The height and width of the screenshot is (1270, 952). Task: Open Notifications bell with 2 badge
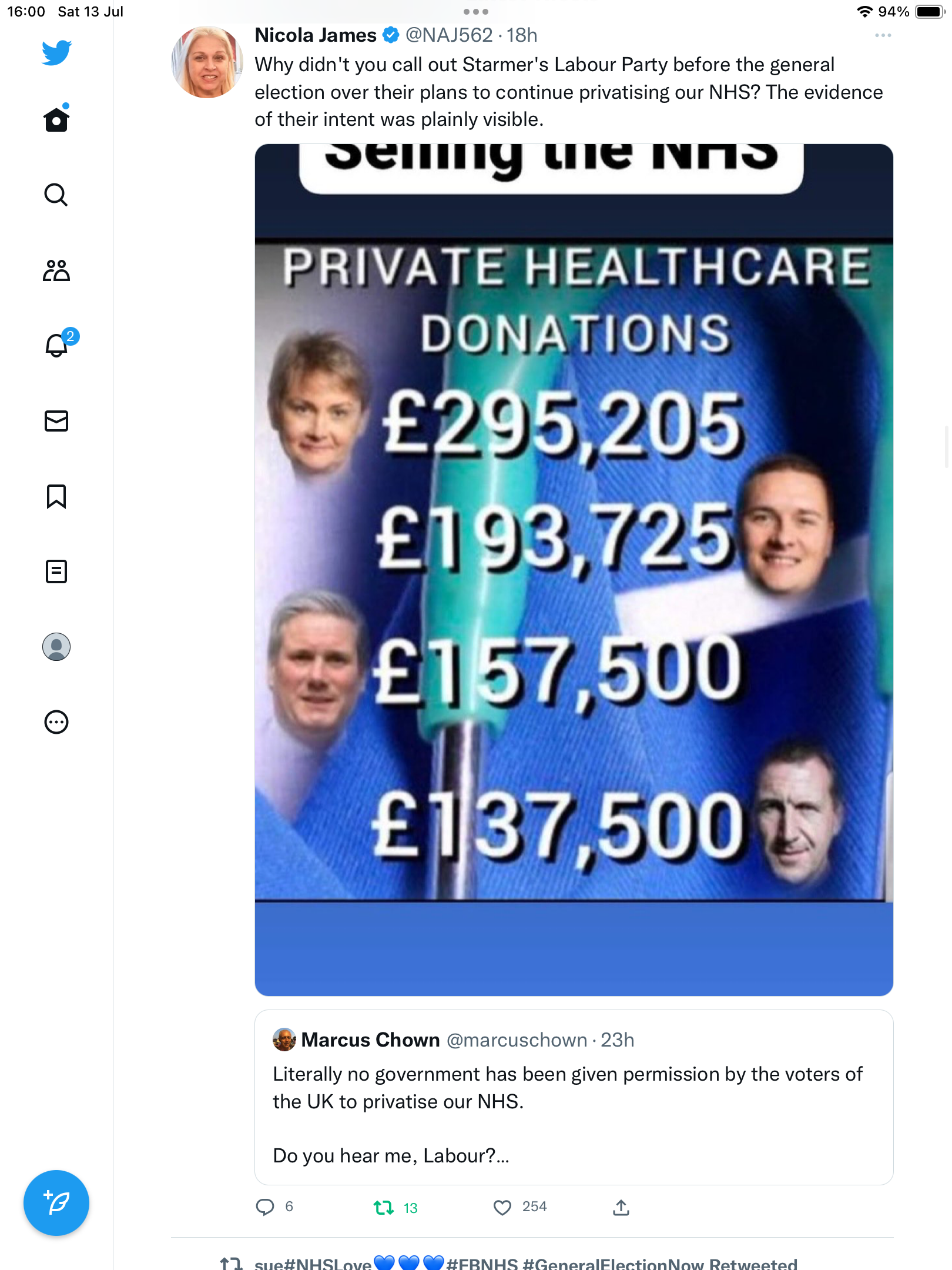(58, 345)
